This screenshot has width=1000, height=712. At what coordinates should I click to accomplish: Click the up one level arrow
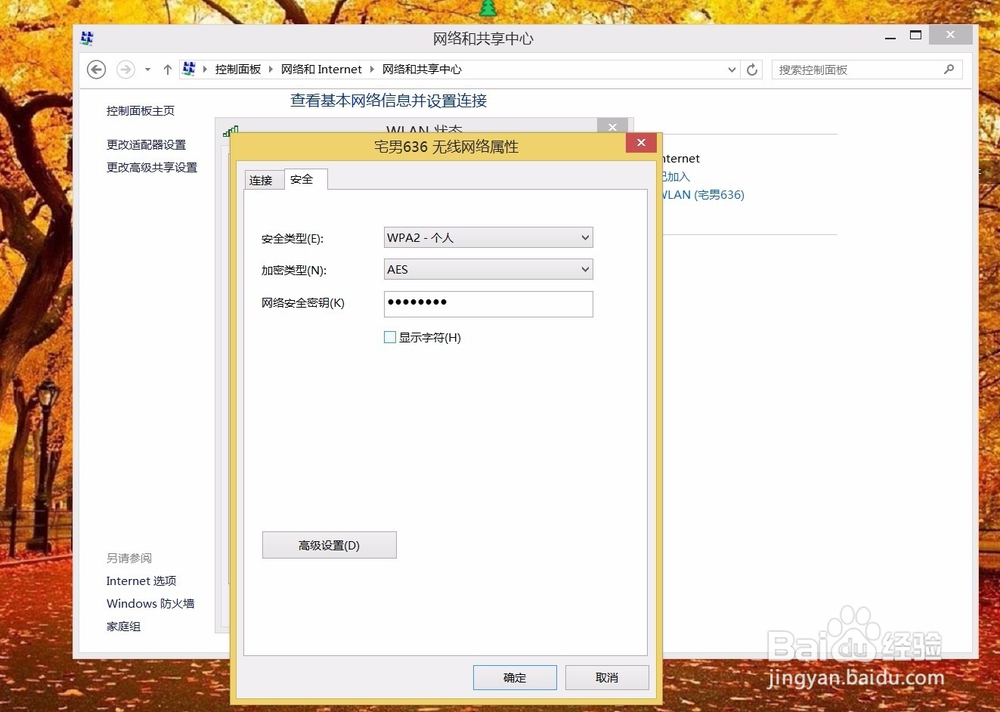pyautogui.click(x=168, y=69)
